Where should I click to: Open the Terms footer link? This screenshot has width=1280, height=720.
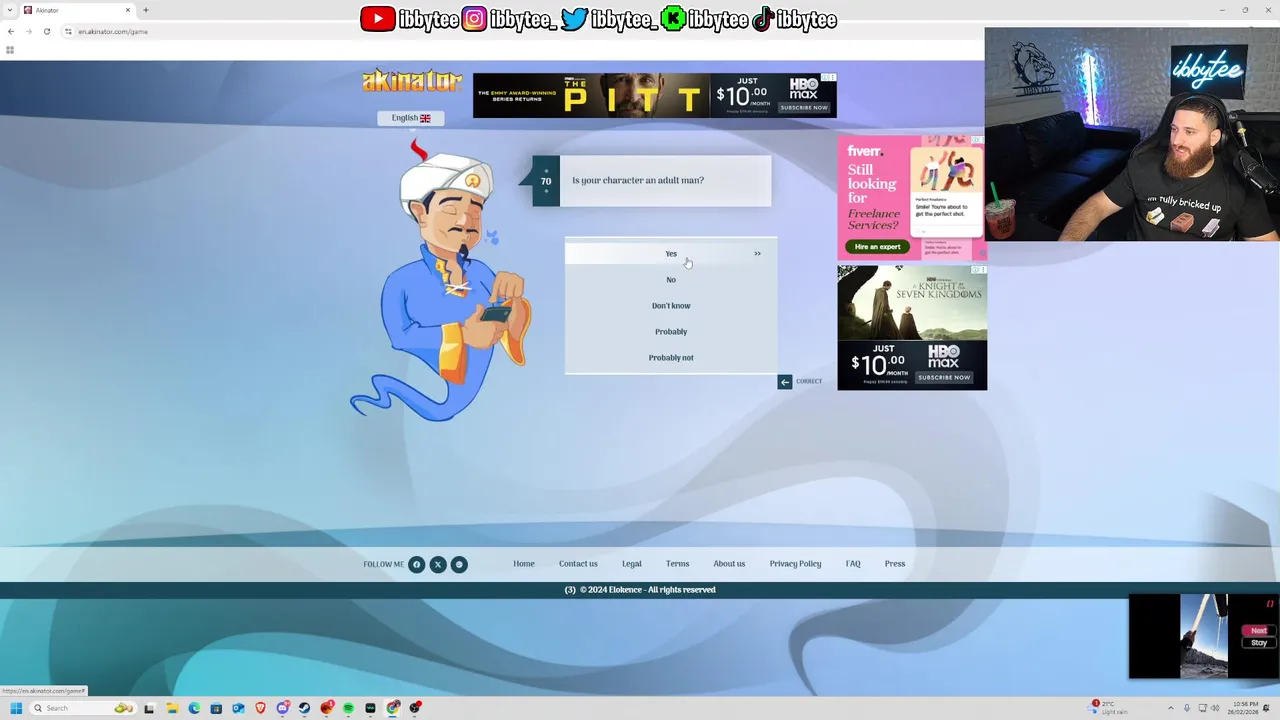(x=677, y=564)
